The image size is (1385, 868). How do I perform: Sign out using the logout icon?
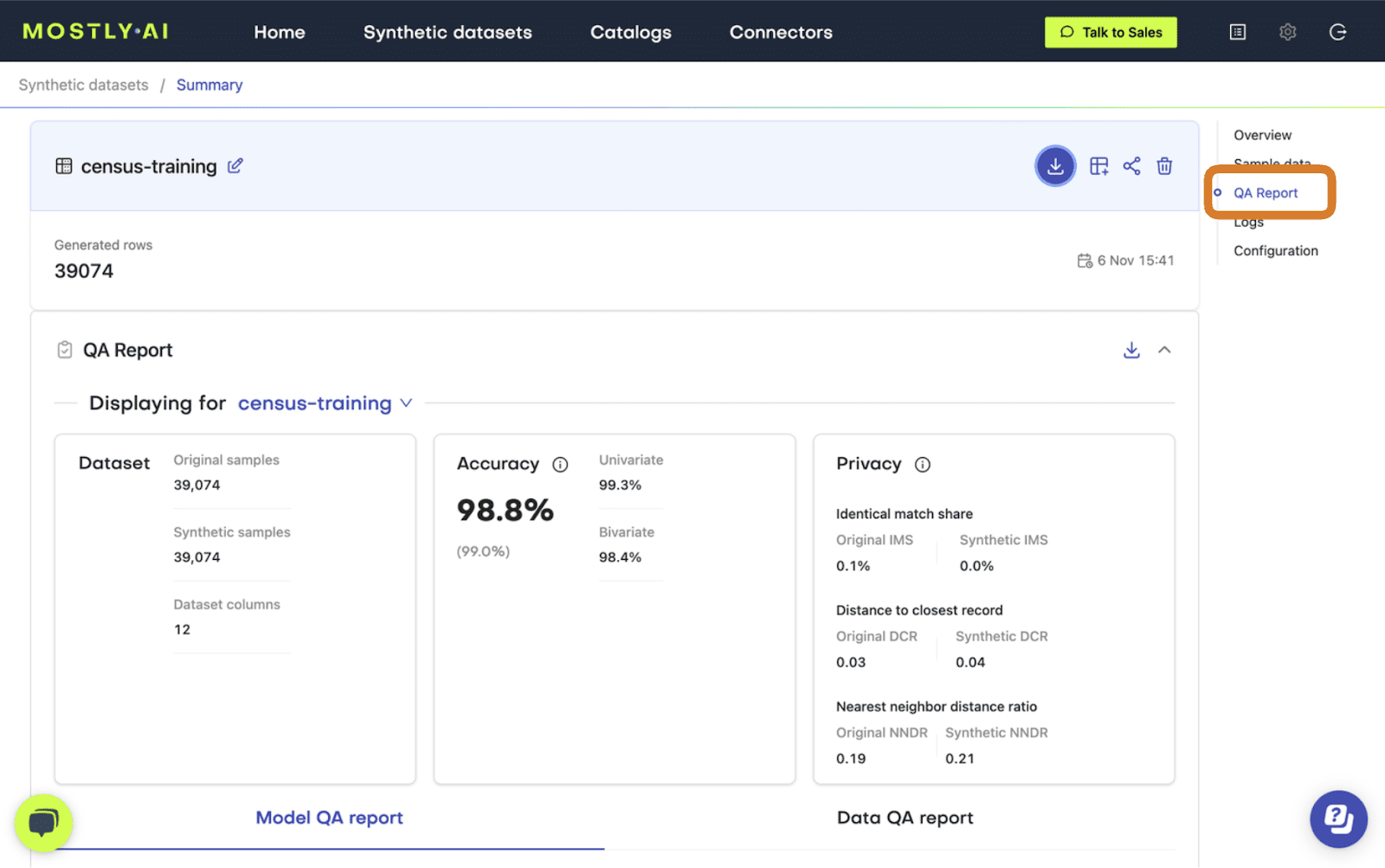[x=1337, y=31]
